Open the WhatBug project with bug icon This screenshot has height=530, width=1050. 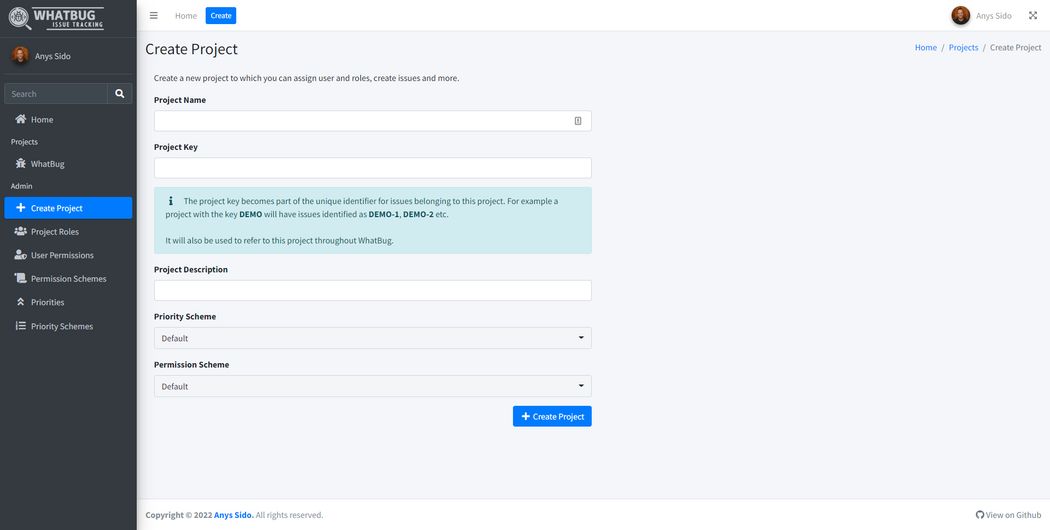click(x=47, y=164)
